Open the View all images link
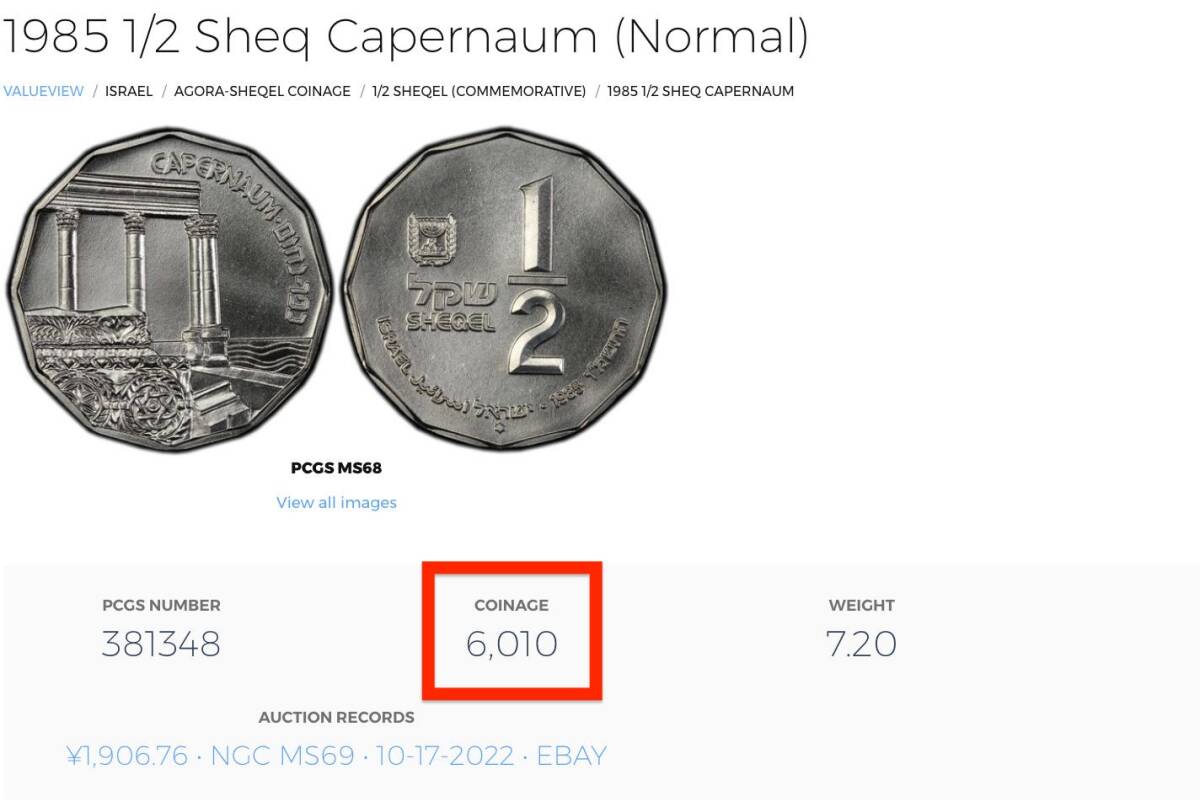The image size is (1200, 807). tap(336, 502)
